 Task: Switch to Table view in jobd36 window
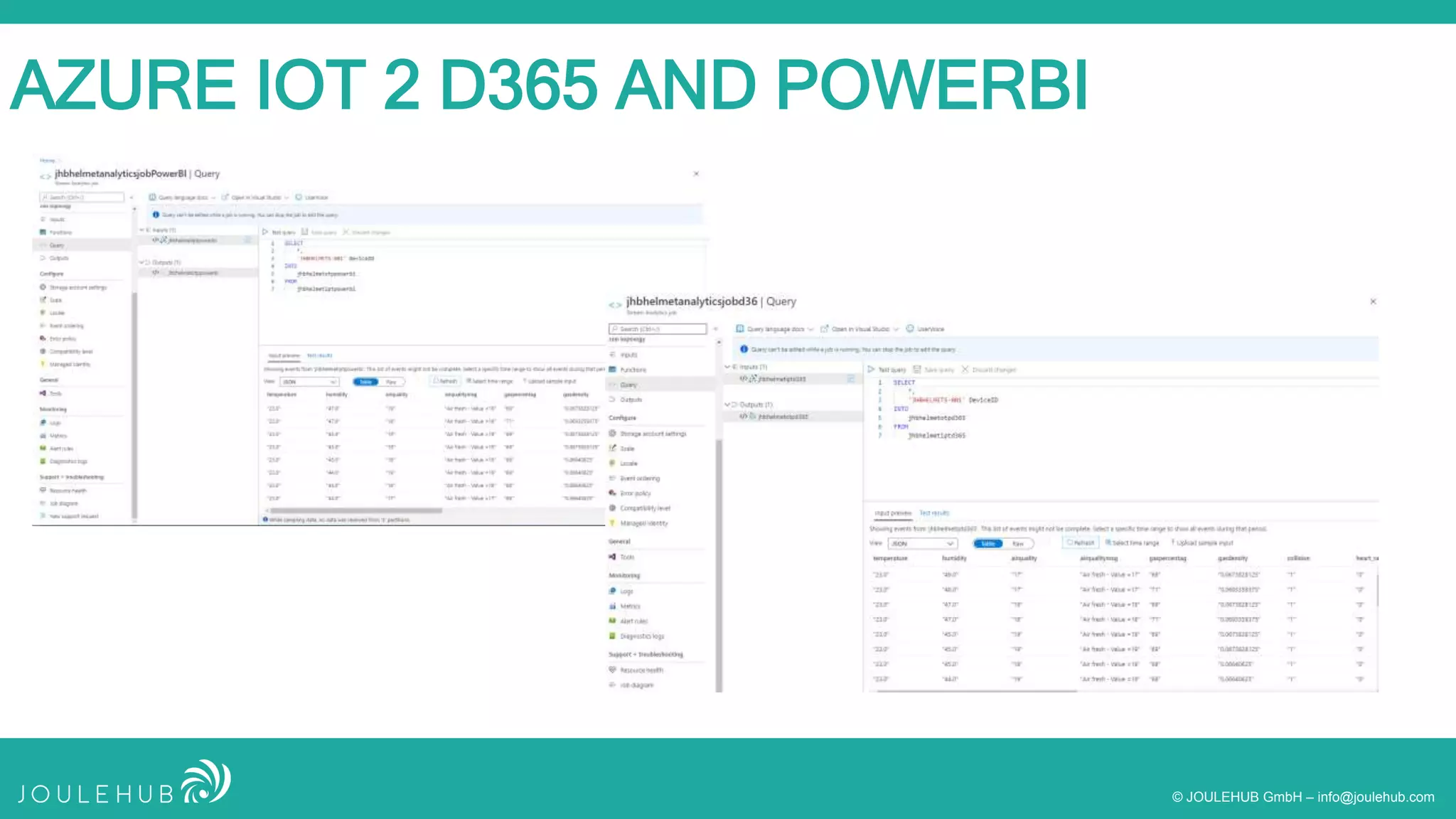(x=988, y=544)
